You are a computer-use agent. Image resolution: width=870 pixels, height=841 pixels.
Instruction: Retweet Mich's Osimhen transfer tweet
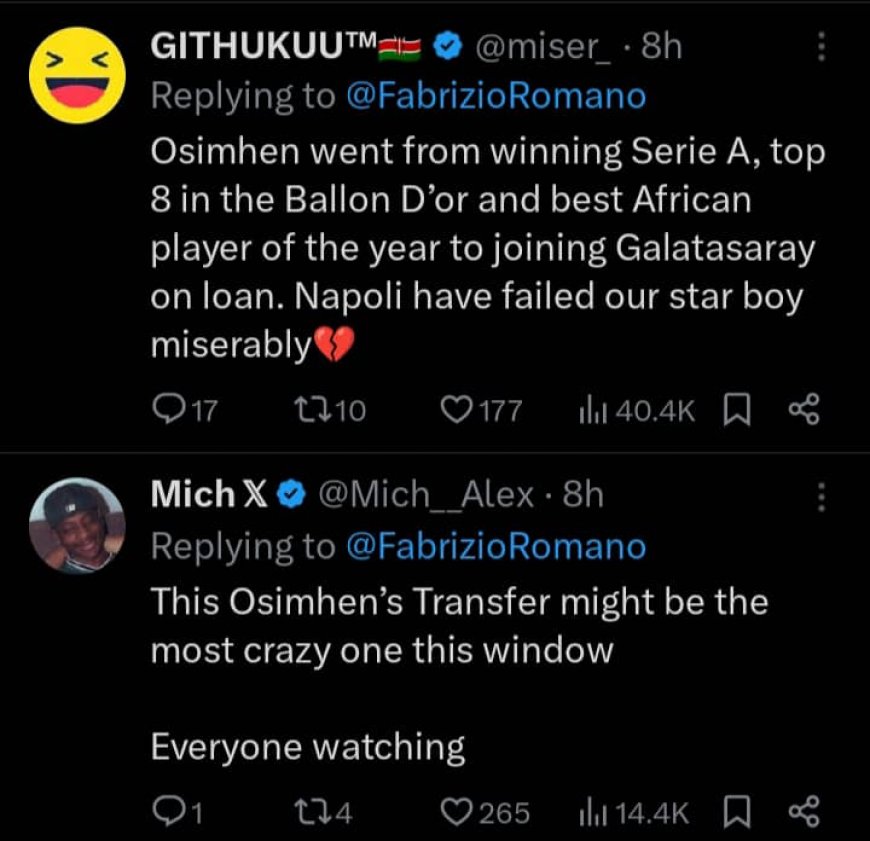click(x=307, y=811)
